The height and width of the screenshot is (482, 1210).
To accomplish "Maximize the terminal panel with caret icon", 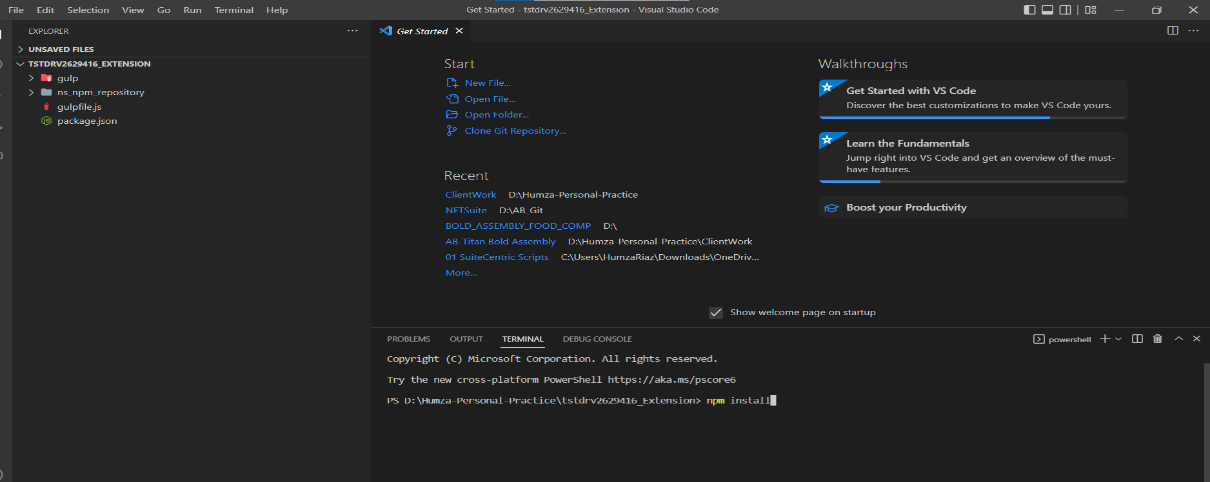I will pyautogui.click(x=1178, y=339).
